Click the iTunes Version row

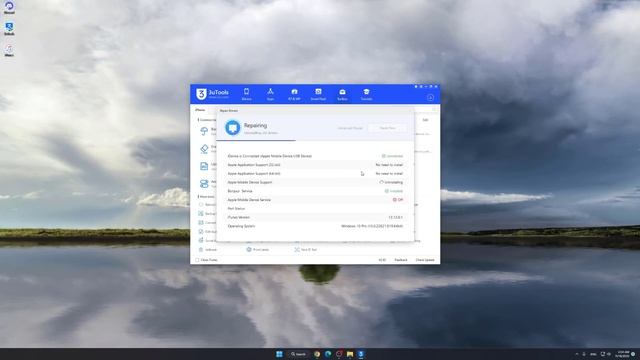tap(315, 217)
